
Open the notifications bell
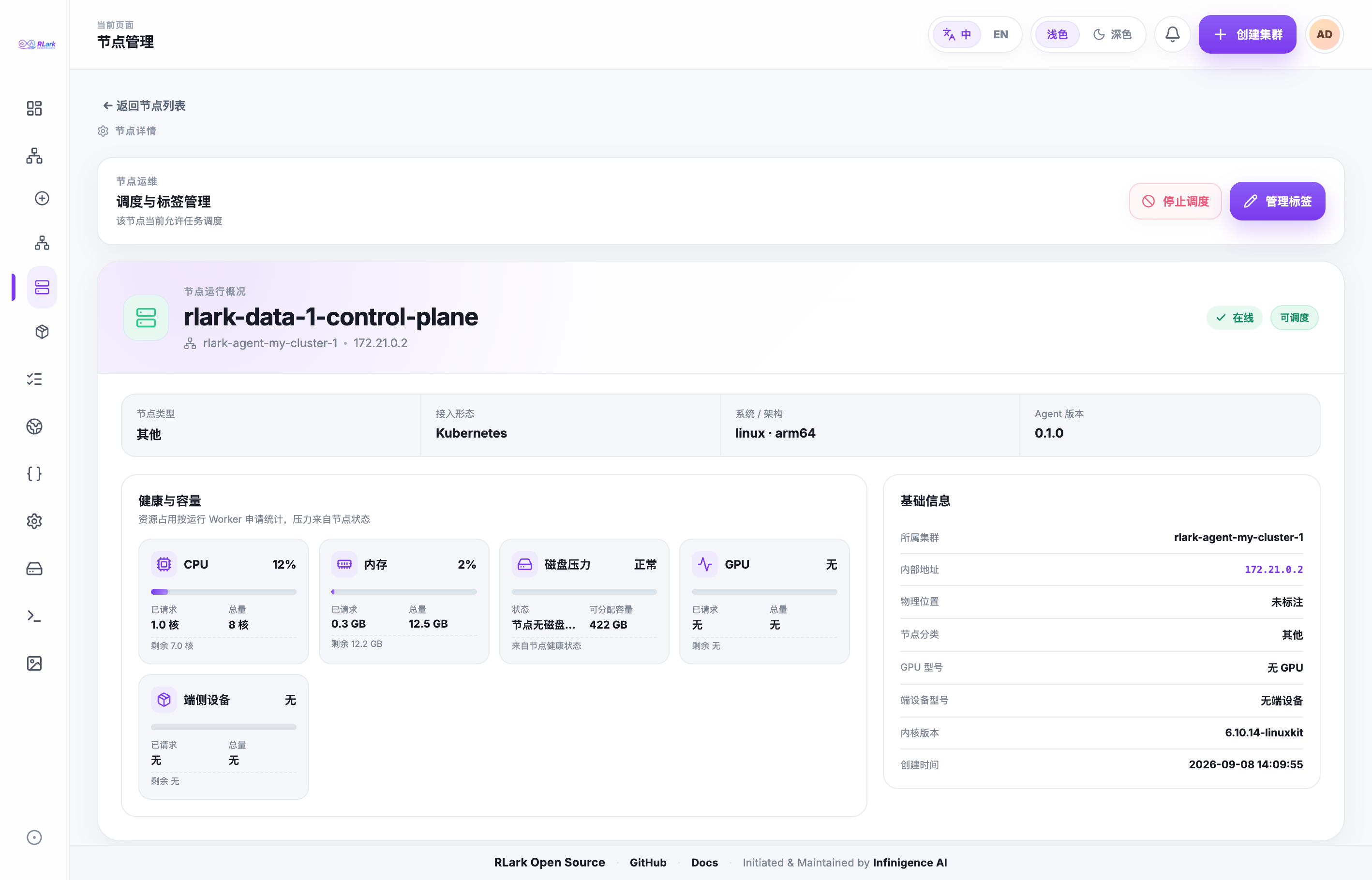1173,34
